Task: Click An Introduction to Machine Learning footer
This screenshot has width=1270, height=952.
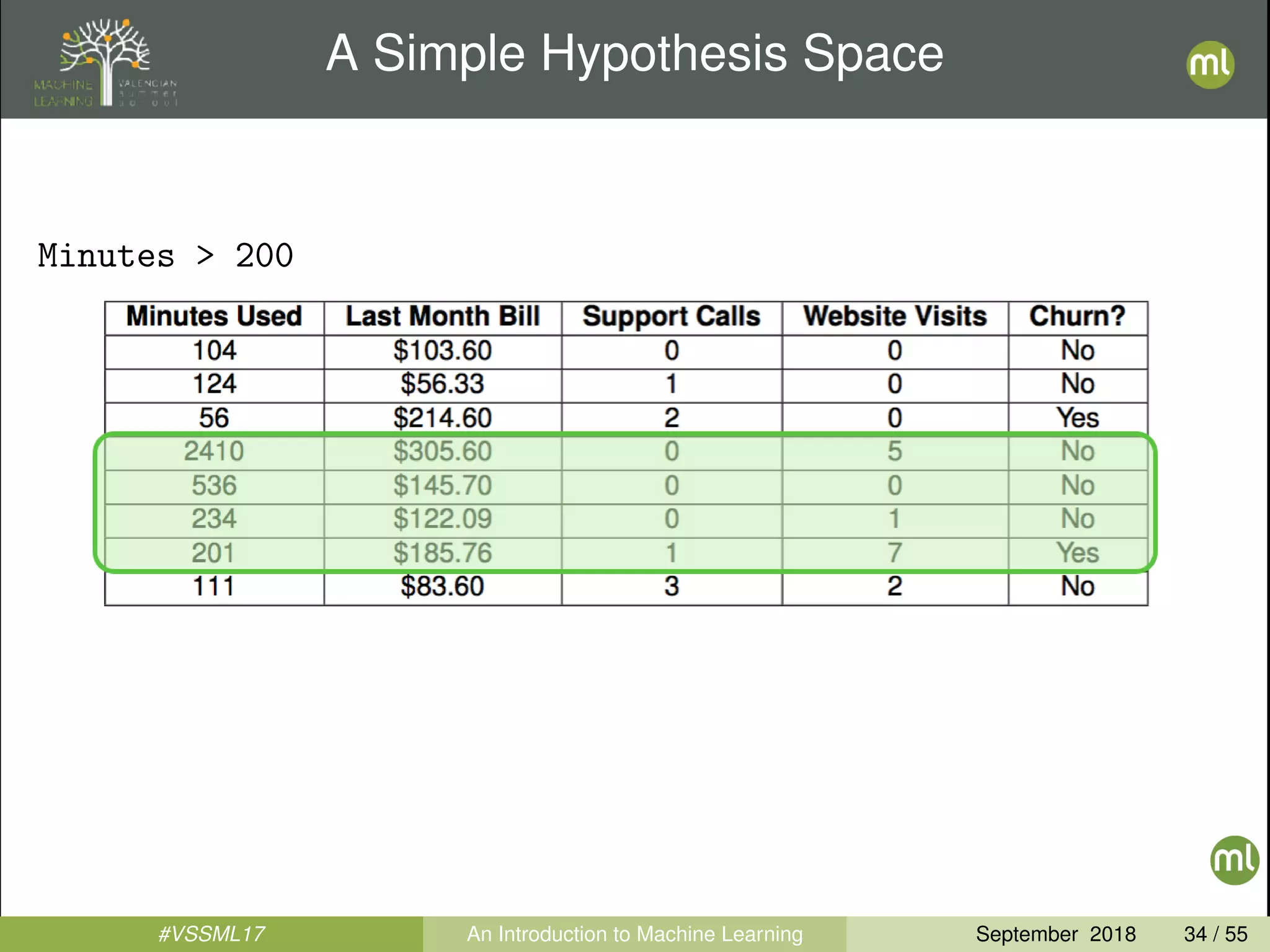Action: click(634, 934)
